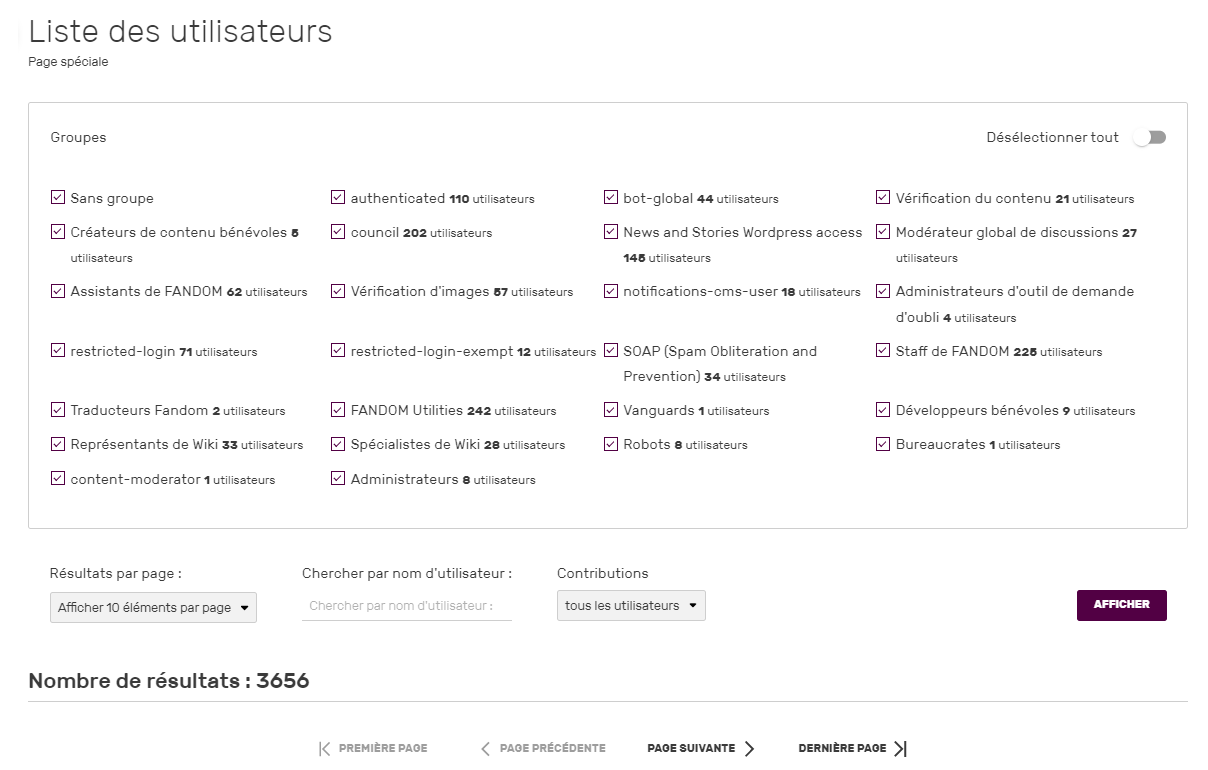
Task: Click the AFFICHER button
Action: (x=1121, y=605)
